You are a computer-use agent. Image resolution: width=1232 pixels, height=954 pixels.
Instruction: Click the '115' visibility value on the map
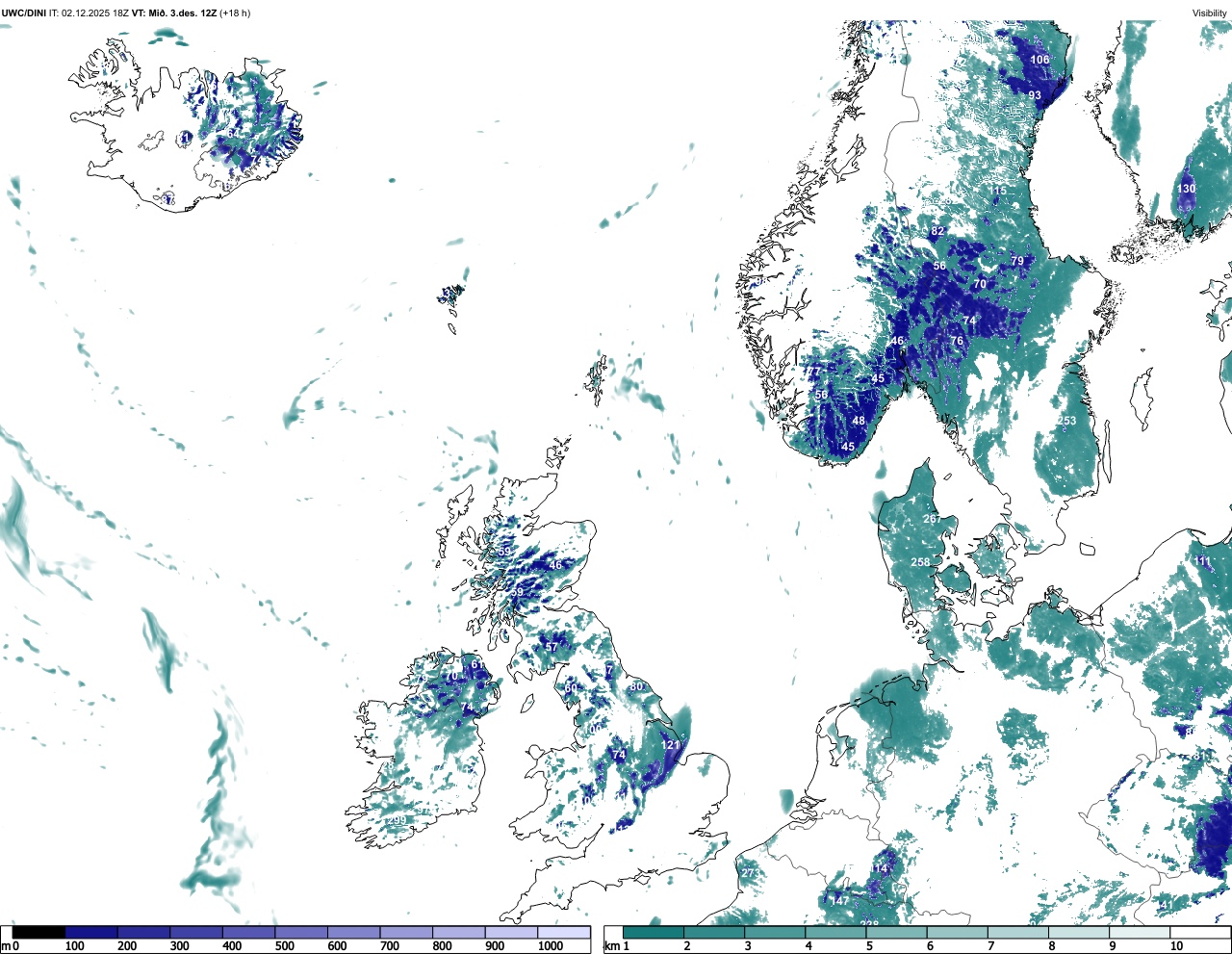997,191
